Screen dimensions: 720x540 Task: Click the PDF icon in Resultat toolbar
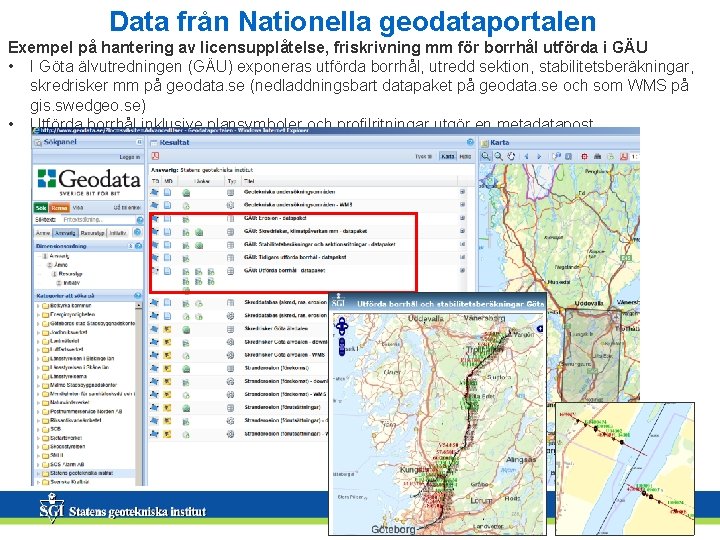[x=155, y=156]
